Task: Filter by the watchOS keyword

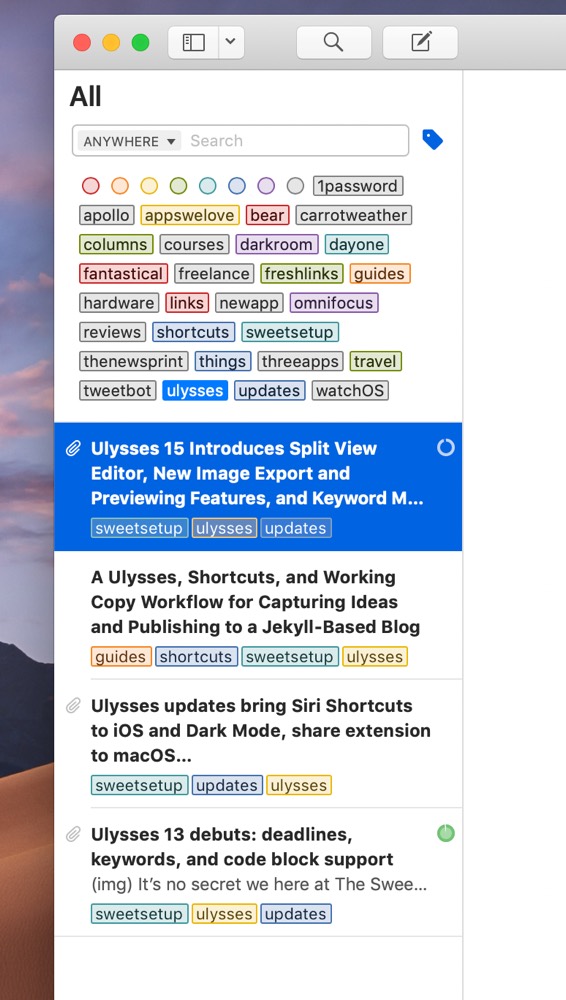Action: [x=350, y=390]
